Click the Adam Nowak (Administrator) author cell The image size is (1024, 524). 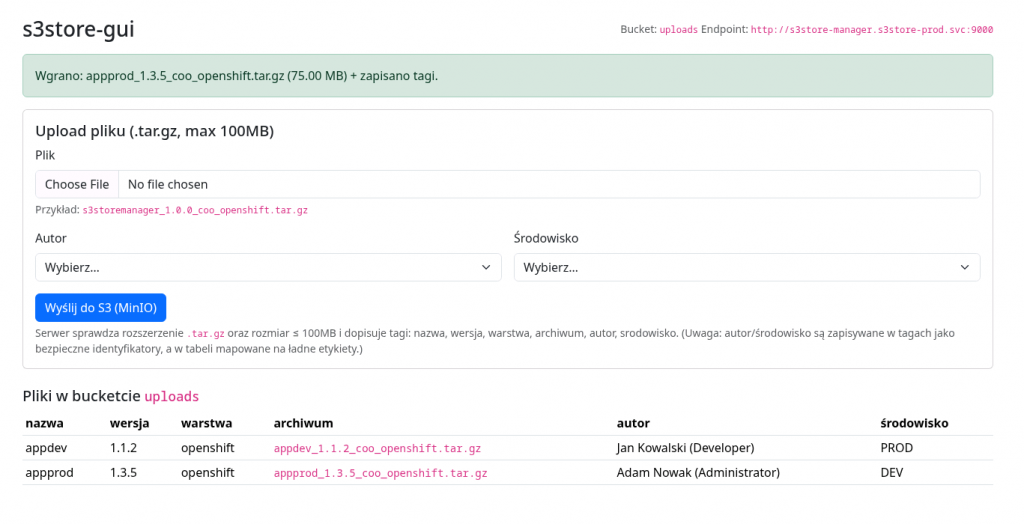coord(698,472)
